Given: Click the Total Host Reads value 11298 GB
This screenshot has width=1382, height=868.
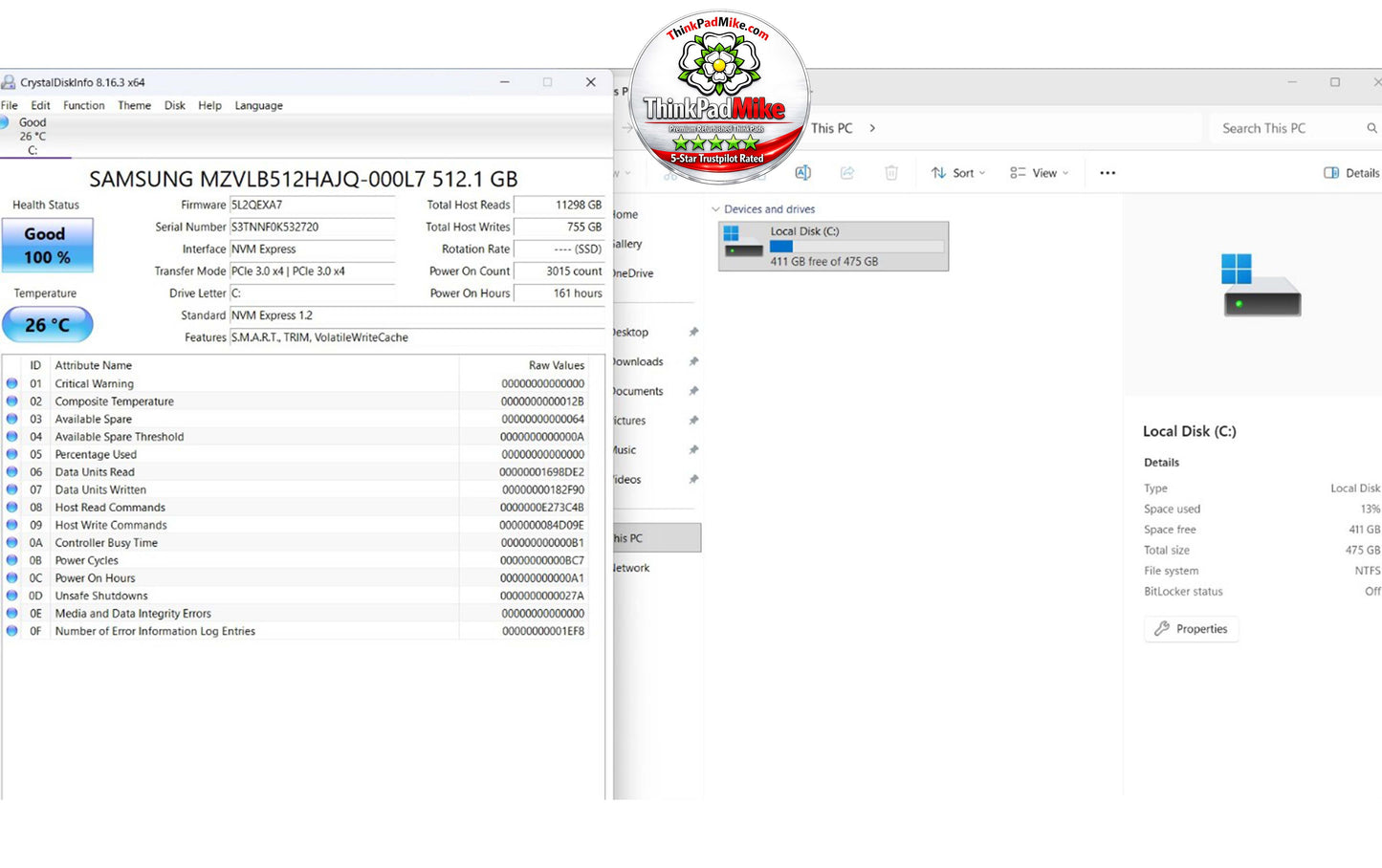Looking at the screenshot, I should (559, 205).
